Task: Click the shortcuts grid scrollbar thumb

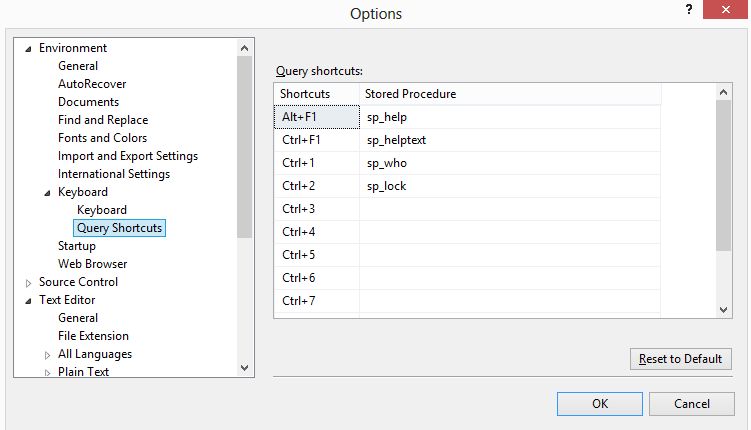Action: (723, 175)
